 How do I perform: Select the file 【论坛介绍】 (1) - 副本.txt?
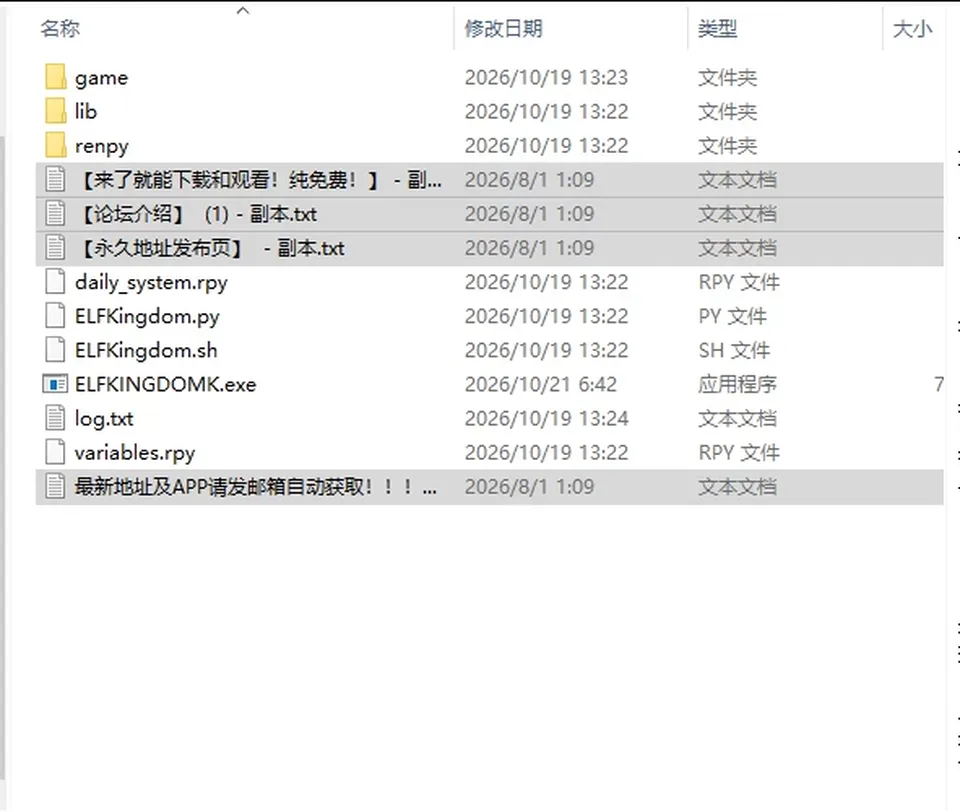197,214
